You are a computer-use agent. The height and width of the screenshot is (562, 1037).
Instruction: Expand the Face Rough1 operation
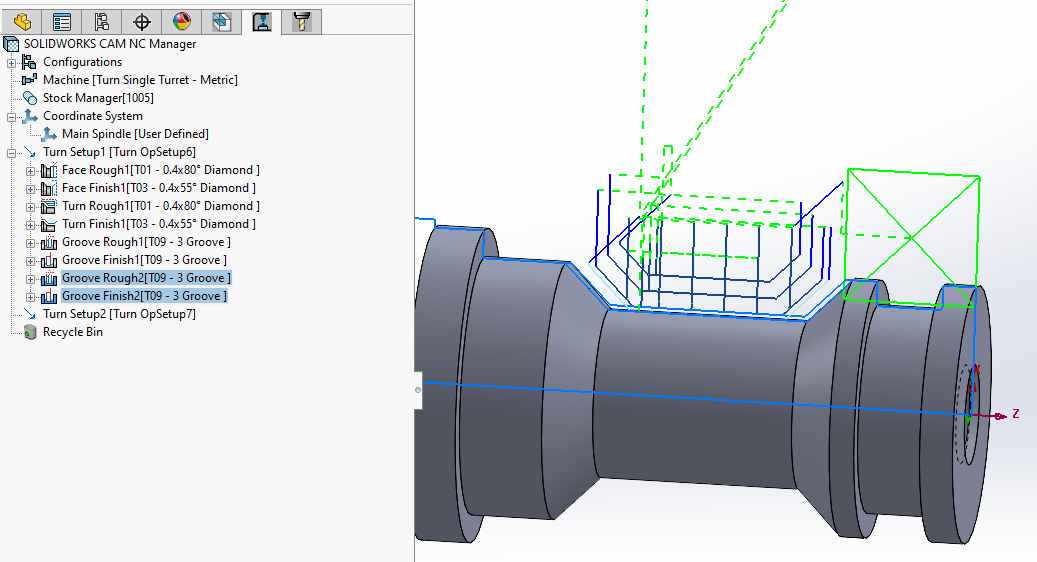tap(31, 170)
